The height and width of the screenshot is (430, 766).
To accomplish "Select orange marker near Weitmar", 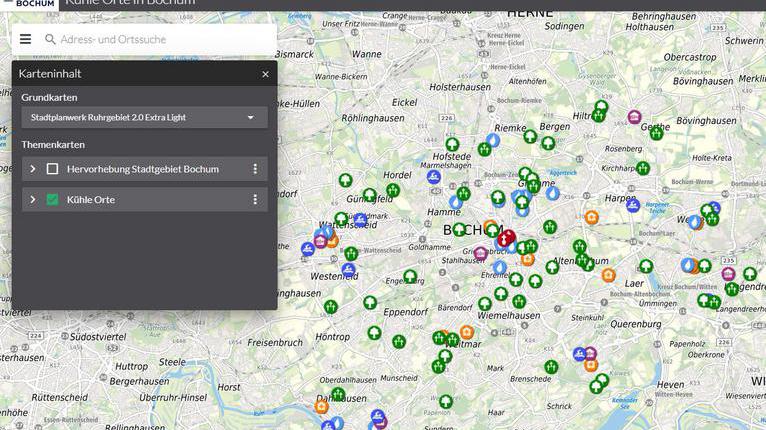I will pyautogui.click(x=467, y=332).
